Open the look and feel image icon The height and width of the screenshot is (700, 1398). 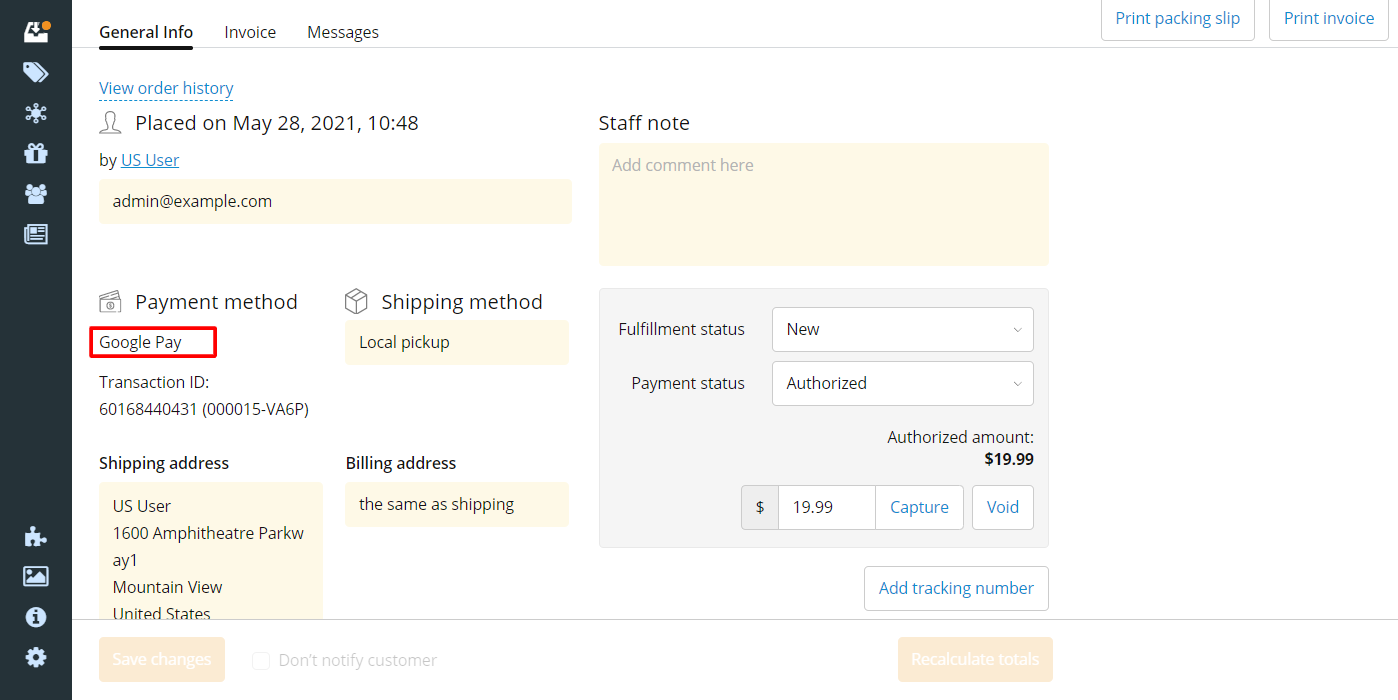(36, 576)
